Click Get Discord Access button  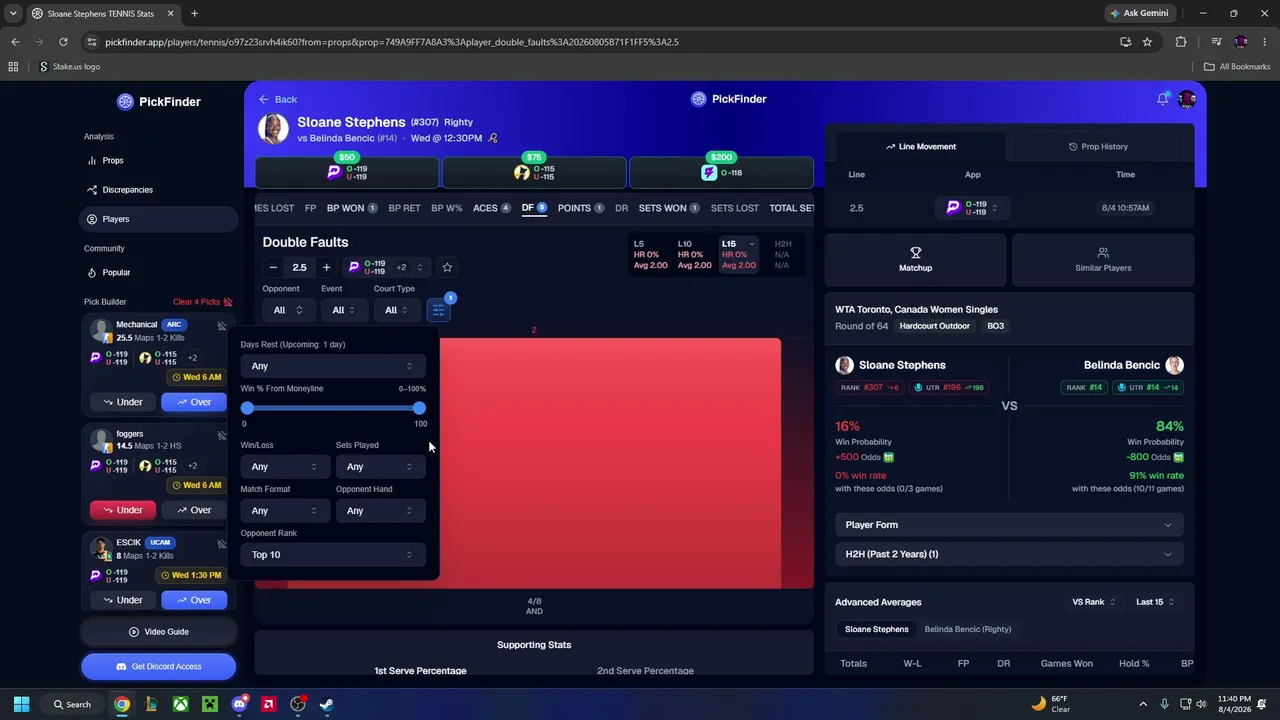coord(159,666)
